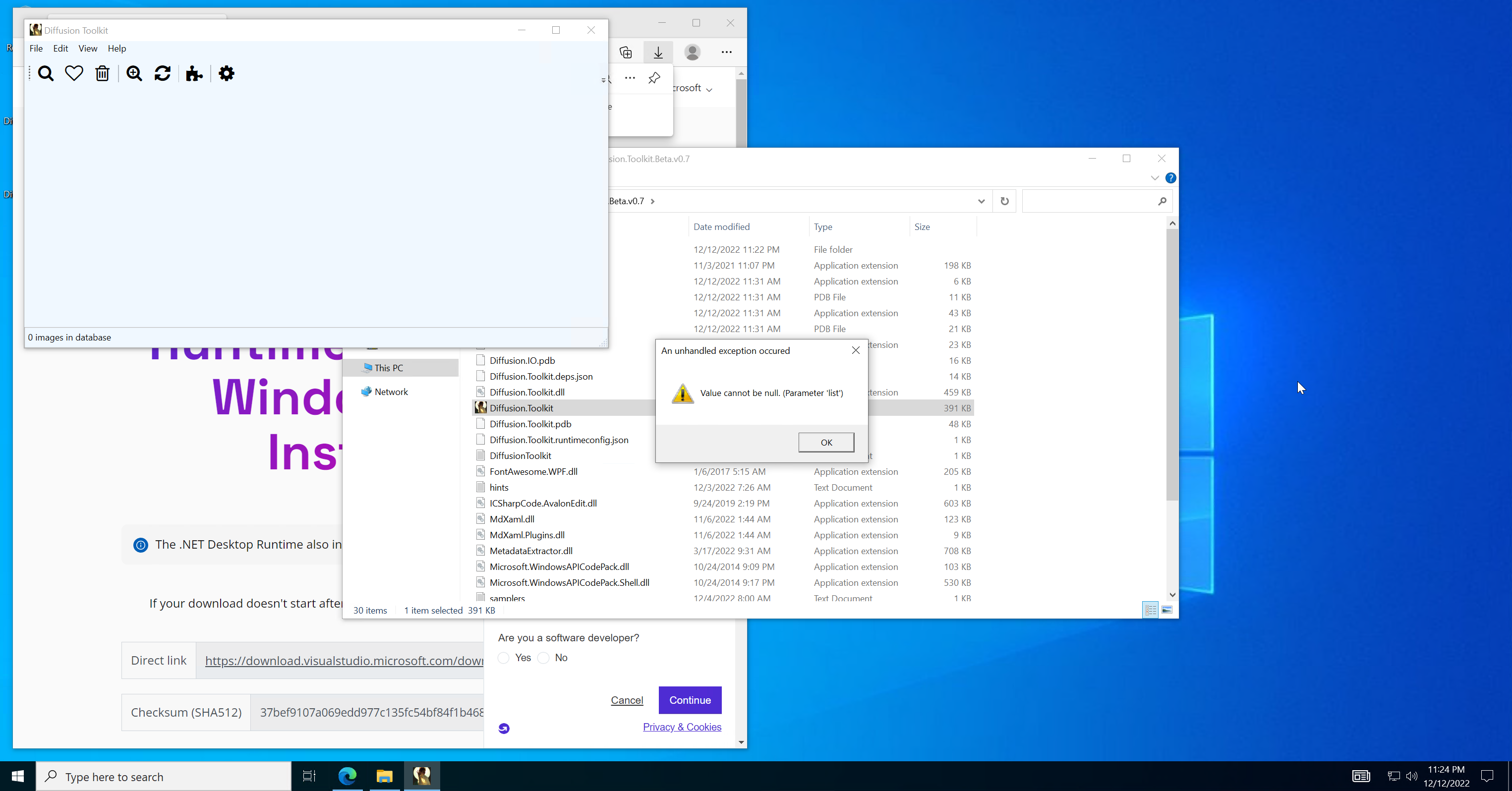Click Task View button on taskbar
Screen dimensions: 1512x791
coord(309,776)
